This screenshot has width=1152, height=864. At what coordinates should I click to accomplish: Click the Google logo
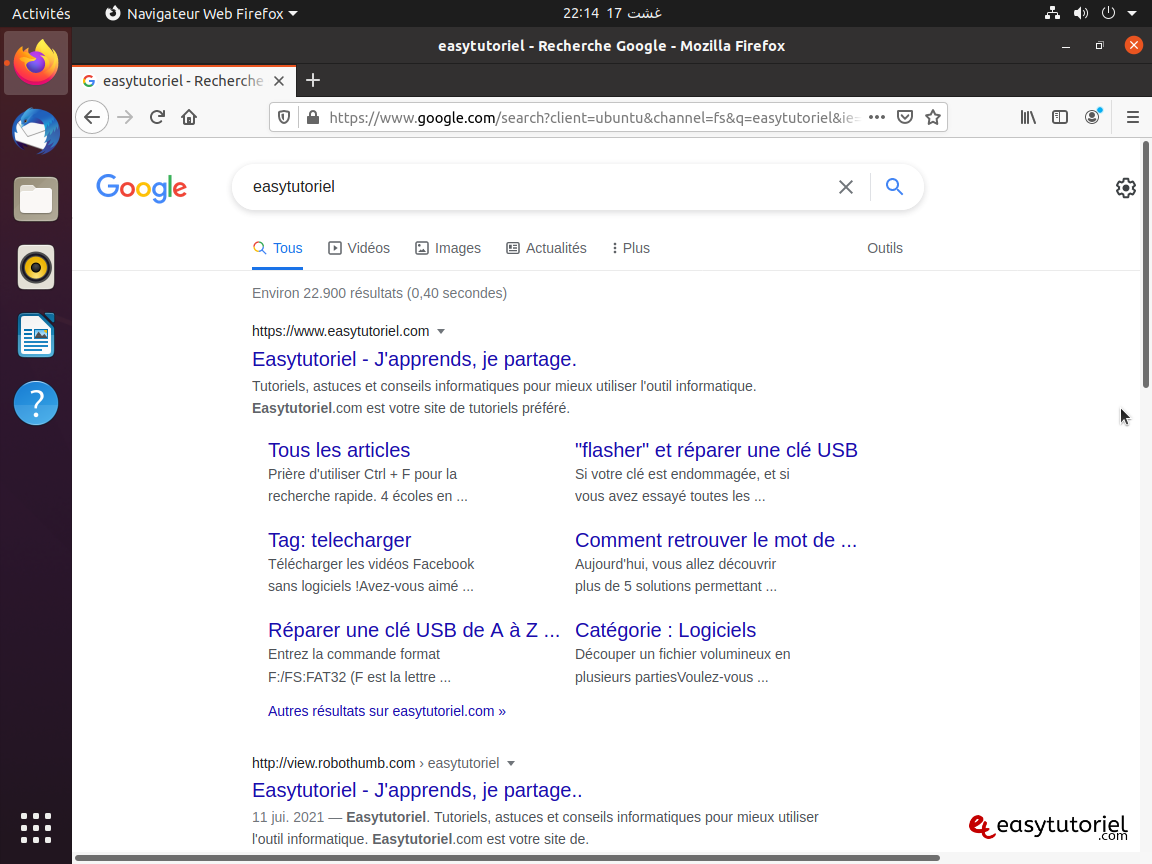(142, 188)
